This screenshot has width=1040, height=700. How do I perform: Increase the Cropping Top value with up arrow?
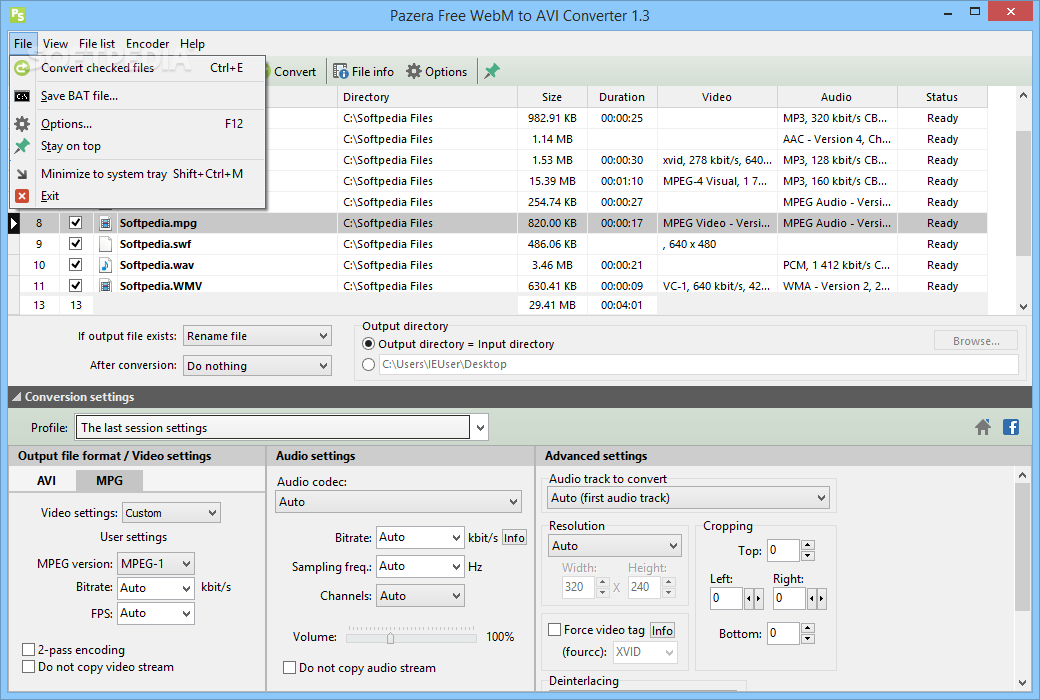807,545
